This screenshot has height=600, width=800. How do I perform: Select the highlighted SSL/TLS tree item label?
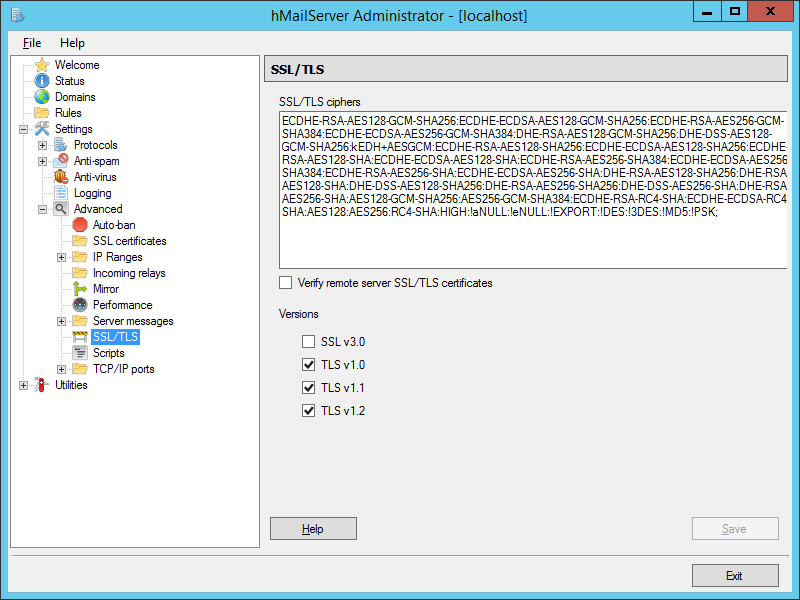point(115,337)
